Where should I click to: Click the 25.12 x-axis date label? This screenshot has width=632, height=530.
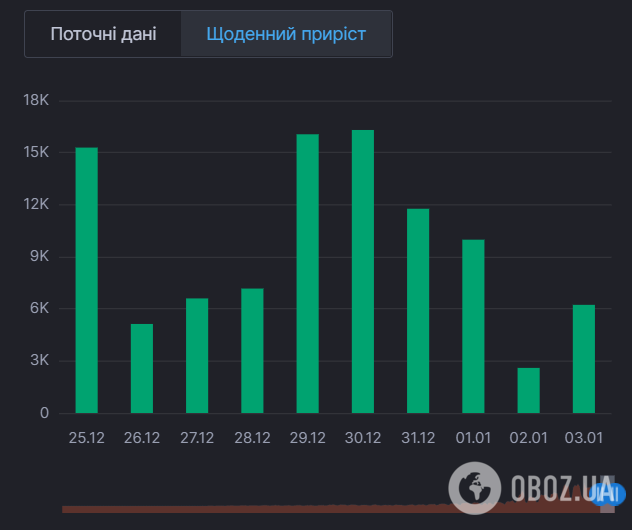[87, 437]
